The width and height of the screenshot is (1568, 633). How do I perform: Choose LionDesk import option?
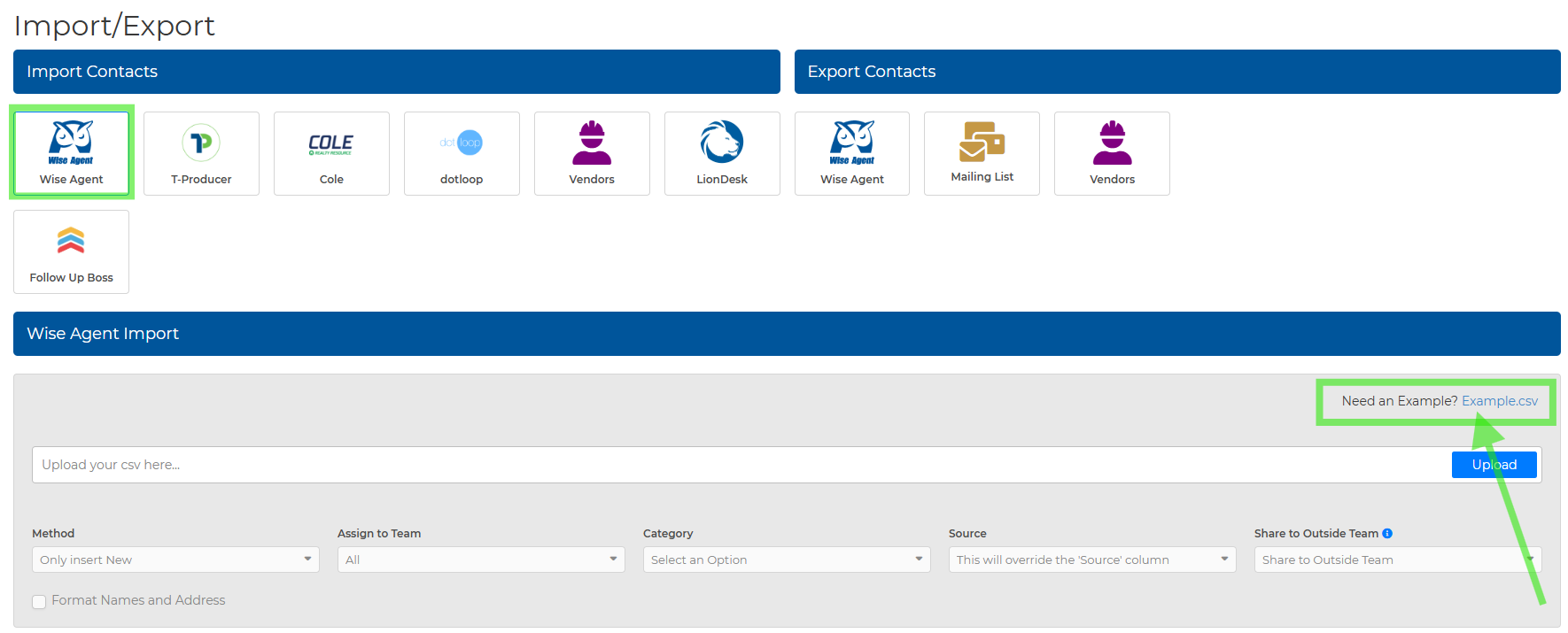pos(722,153)
